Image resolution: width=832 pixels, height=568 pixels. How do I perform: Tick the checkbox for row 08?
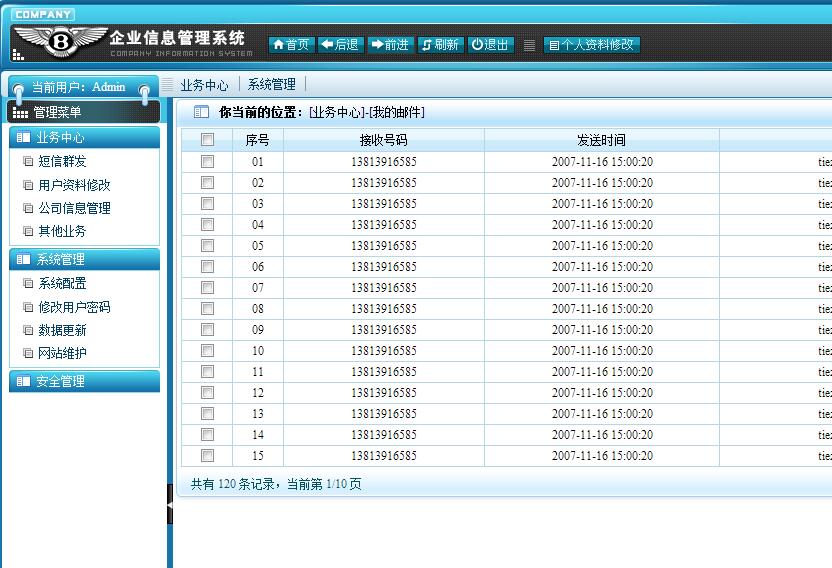pyautogui.click(x=207, y=308)
